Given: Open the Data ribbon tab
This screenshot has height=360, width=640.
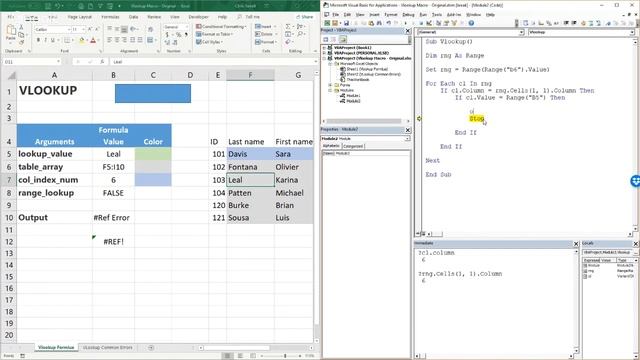Looking at the screenshot, I should [x=133, y=17].
